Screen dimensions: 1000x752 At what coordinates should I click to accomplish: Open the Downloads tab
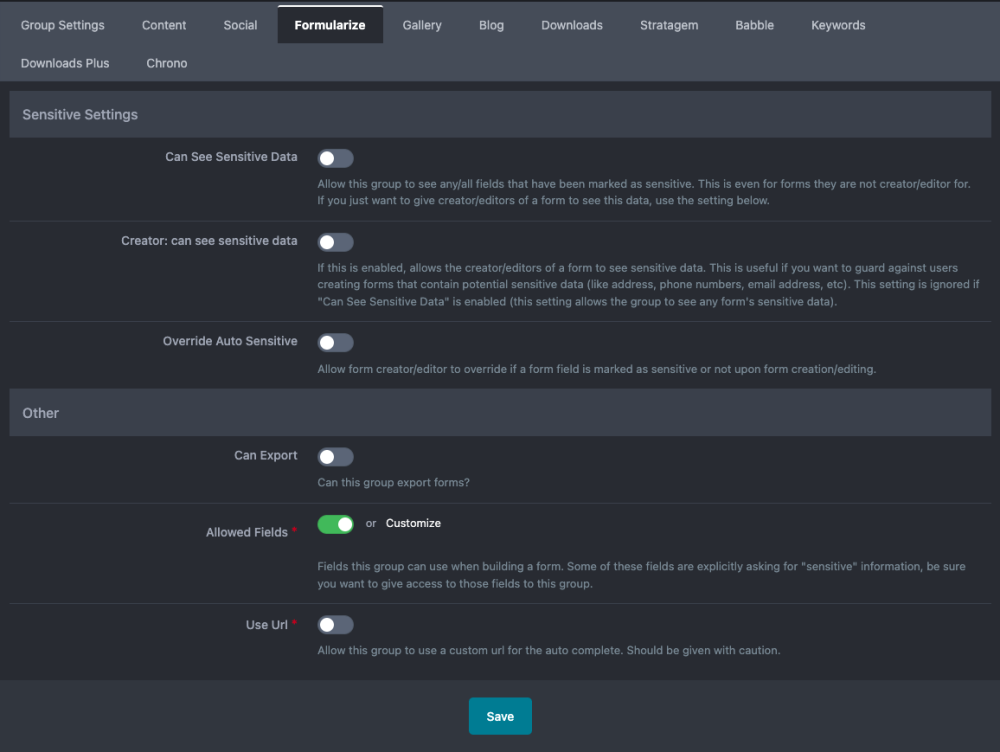(x=572, y=25)
